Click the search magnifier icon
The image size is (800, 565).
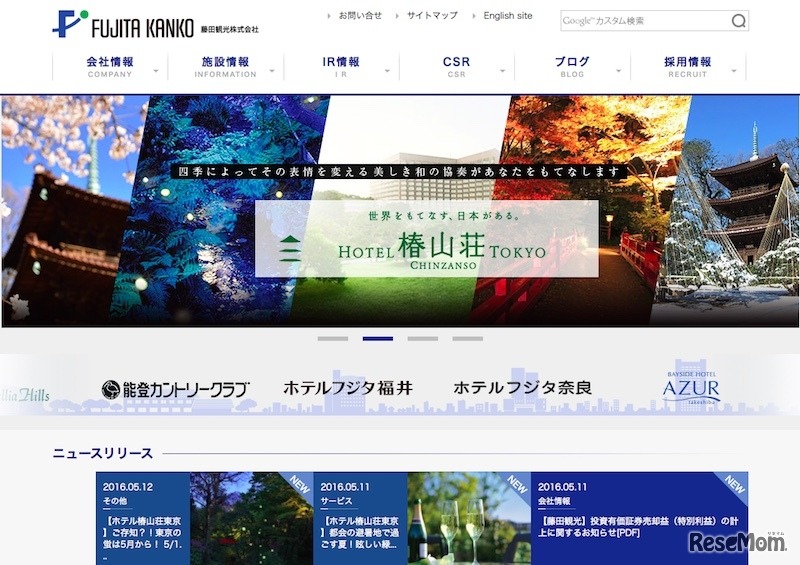[738, 20]
